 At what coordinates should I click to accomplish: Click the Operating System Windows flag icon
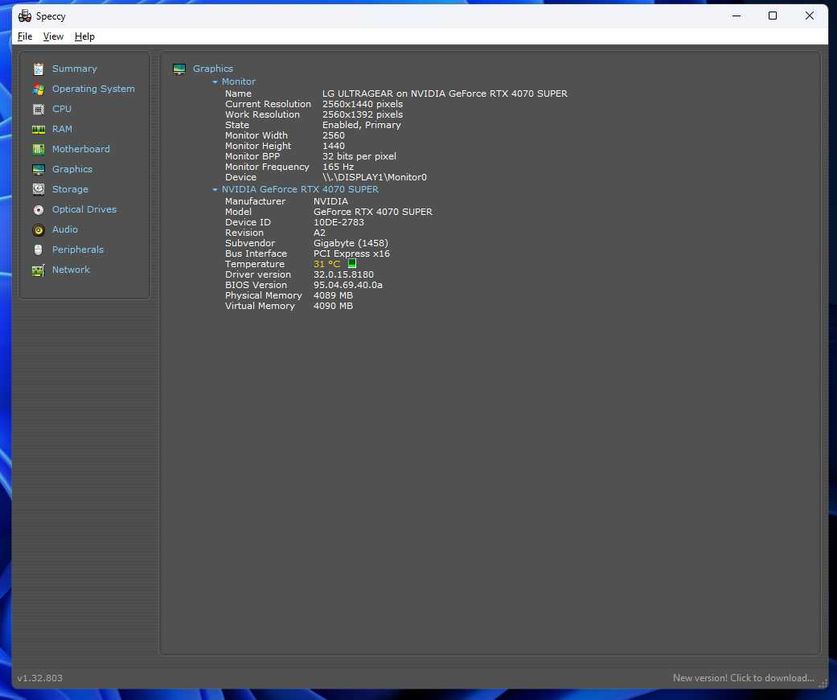tap(38, 89)
